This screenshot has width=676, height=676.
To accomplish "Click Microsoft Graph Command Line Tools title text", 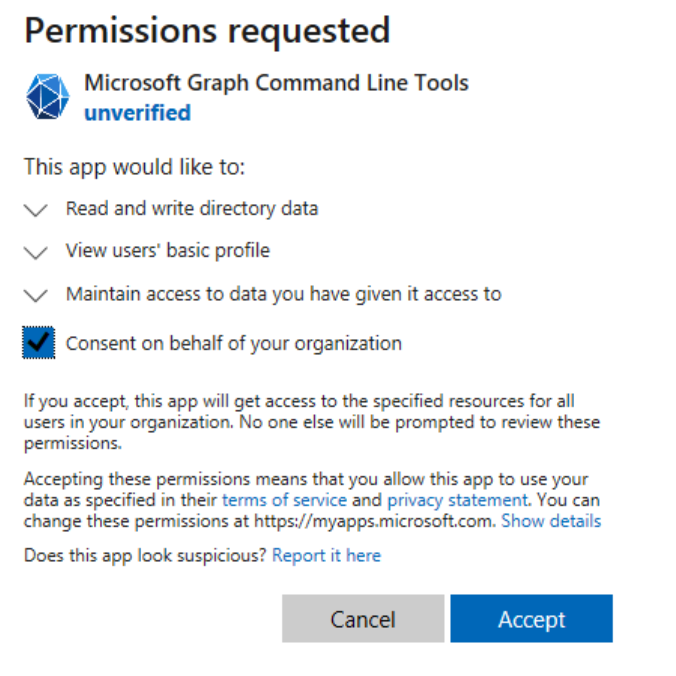I will coord(276,83).
